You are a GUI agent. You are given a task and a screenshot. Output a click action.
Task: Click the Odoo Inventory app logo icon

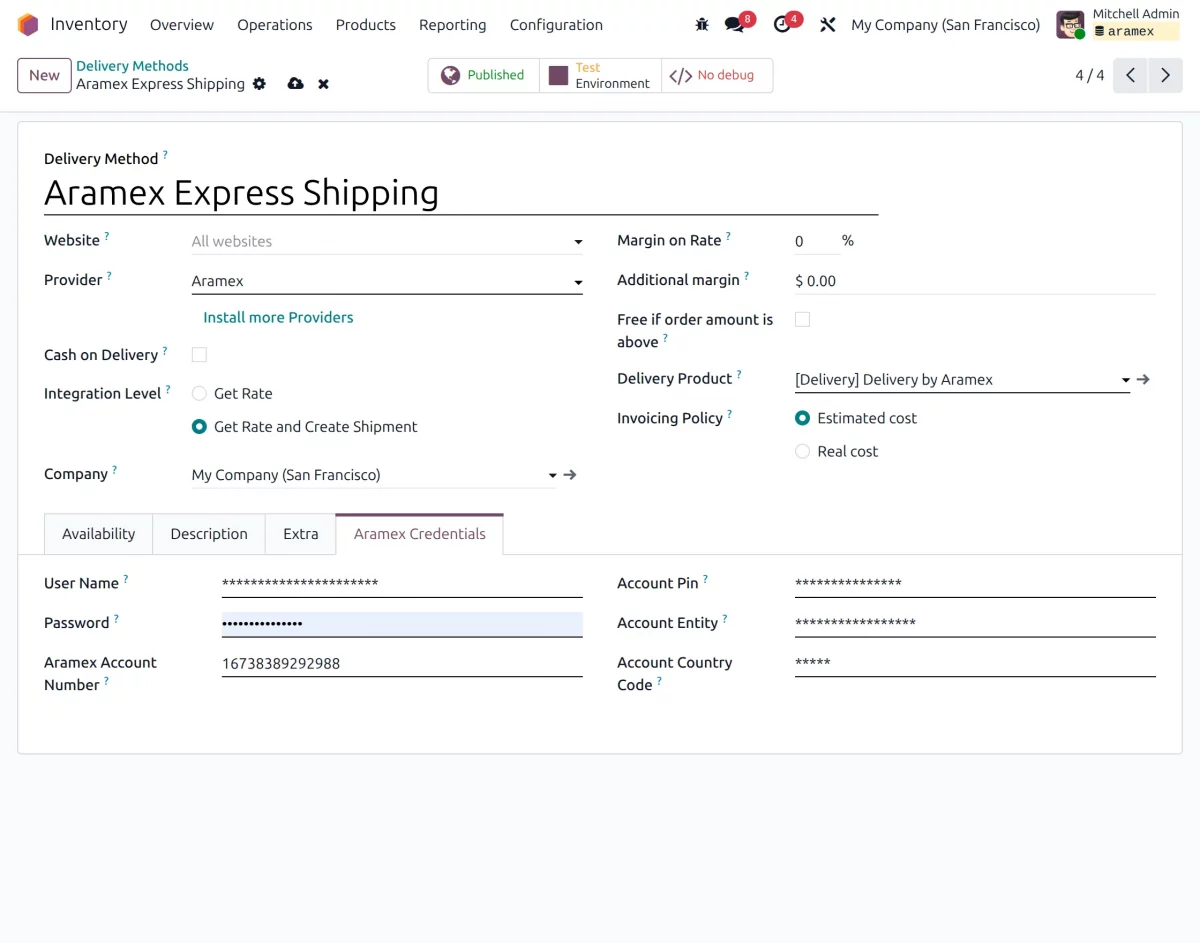click(x=28, y=25)
